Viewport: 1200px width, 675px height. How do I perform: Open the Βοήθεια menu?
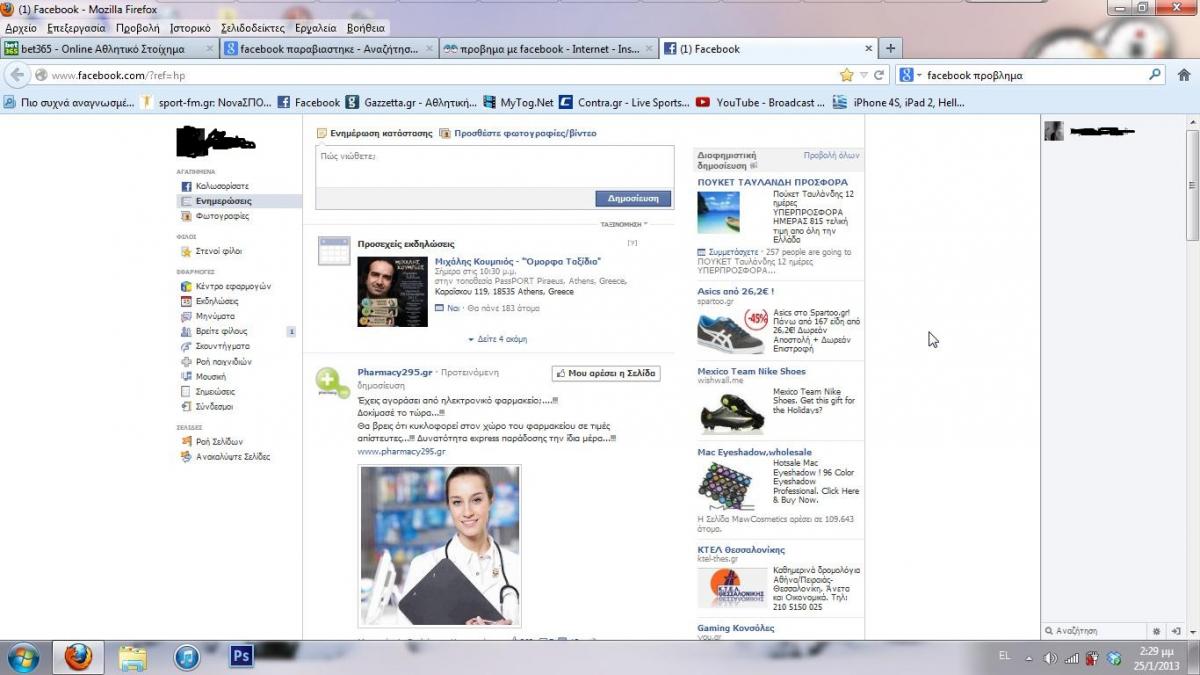click(x=365, y=28)
